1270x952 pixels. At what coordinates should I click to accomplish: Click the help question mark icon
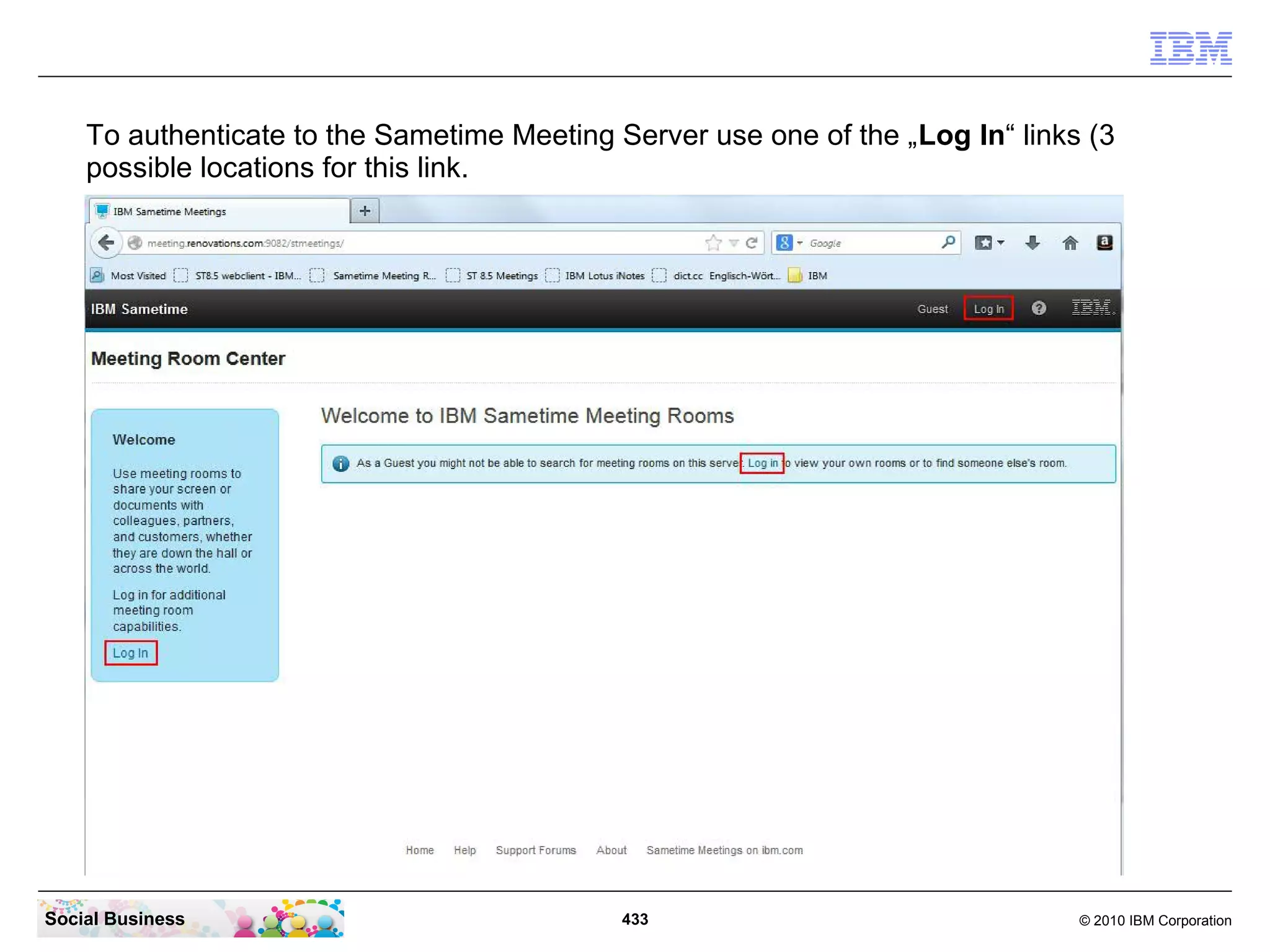tap(1039, 308)
